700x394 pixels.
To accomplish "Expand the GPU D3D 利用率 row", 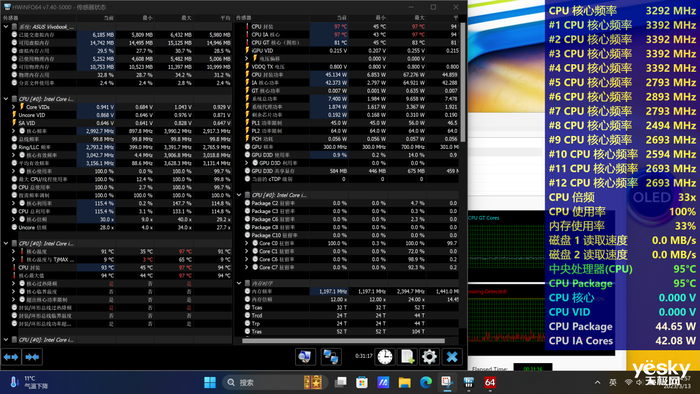I will click(x=246, y=163).
